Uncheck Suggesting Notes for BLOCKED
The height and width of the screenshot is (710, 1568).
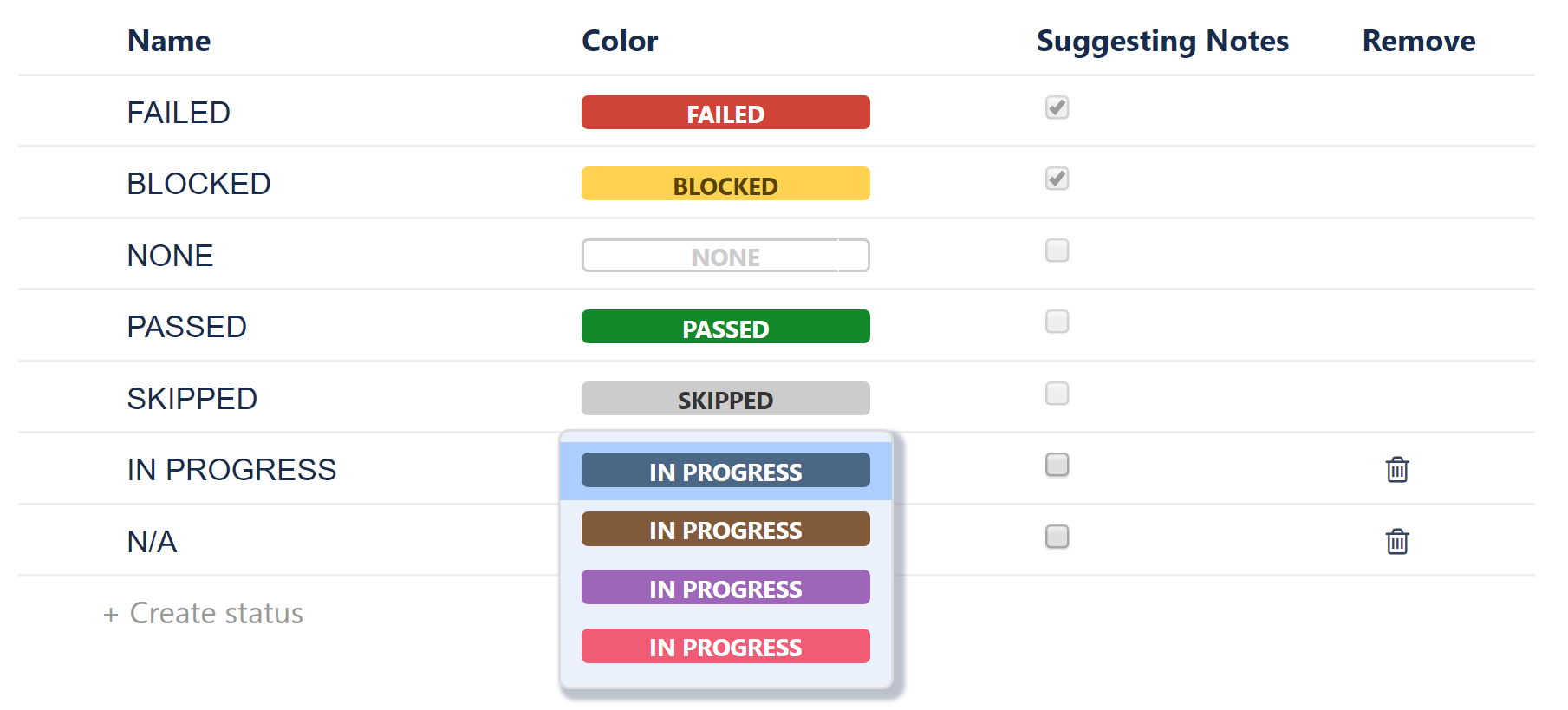point(1057,179)
